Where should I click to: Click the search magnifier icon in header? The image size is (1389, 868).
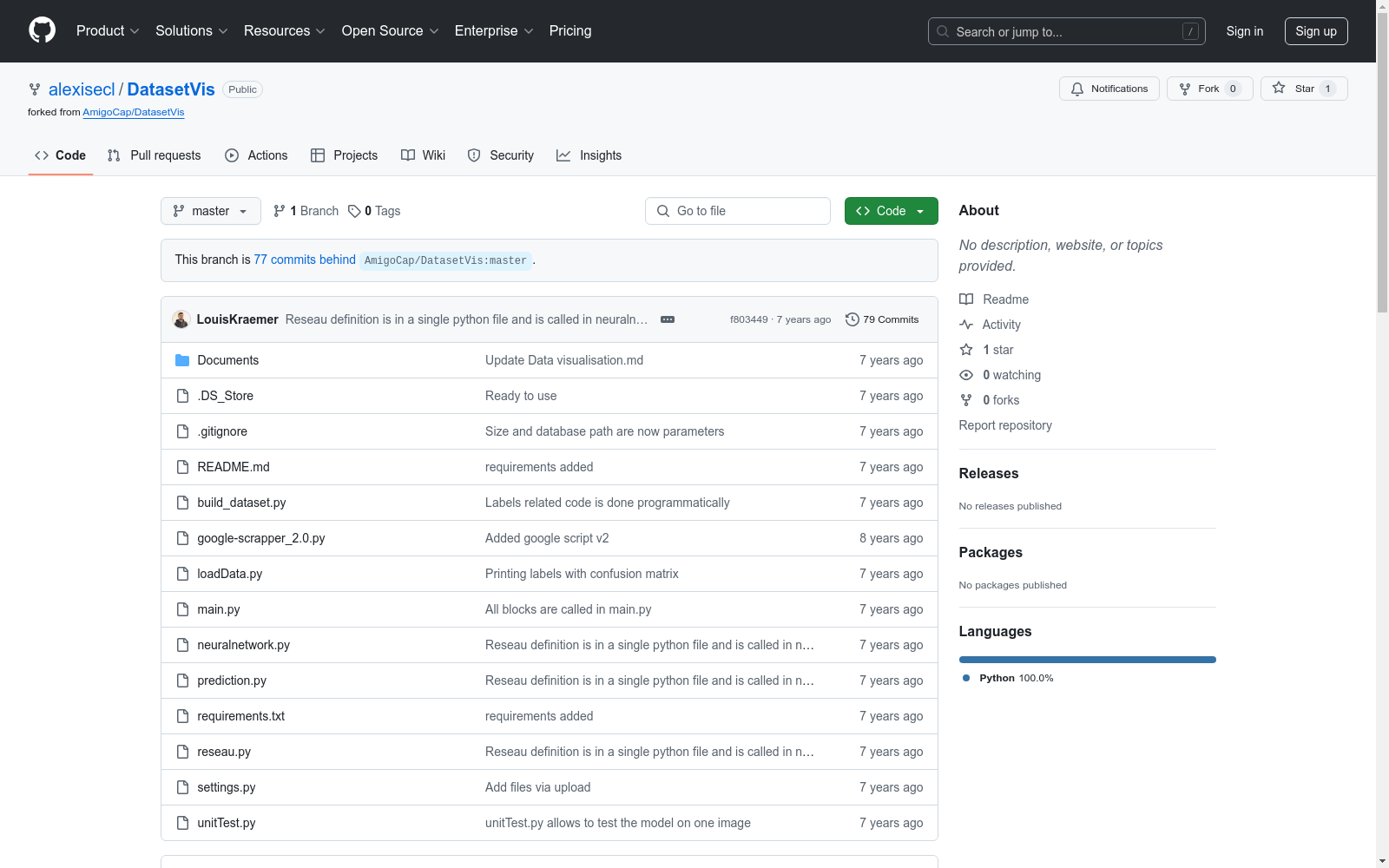click(943, 31)
